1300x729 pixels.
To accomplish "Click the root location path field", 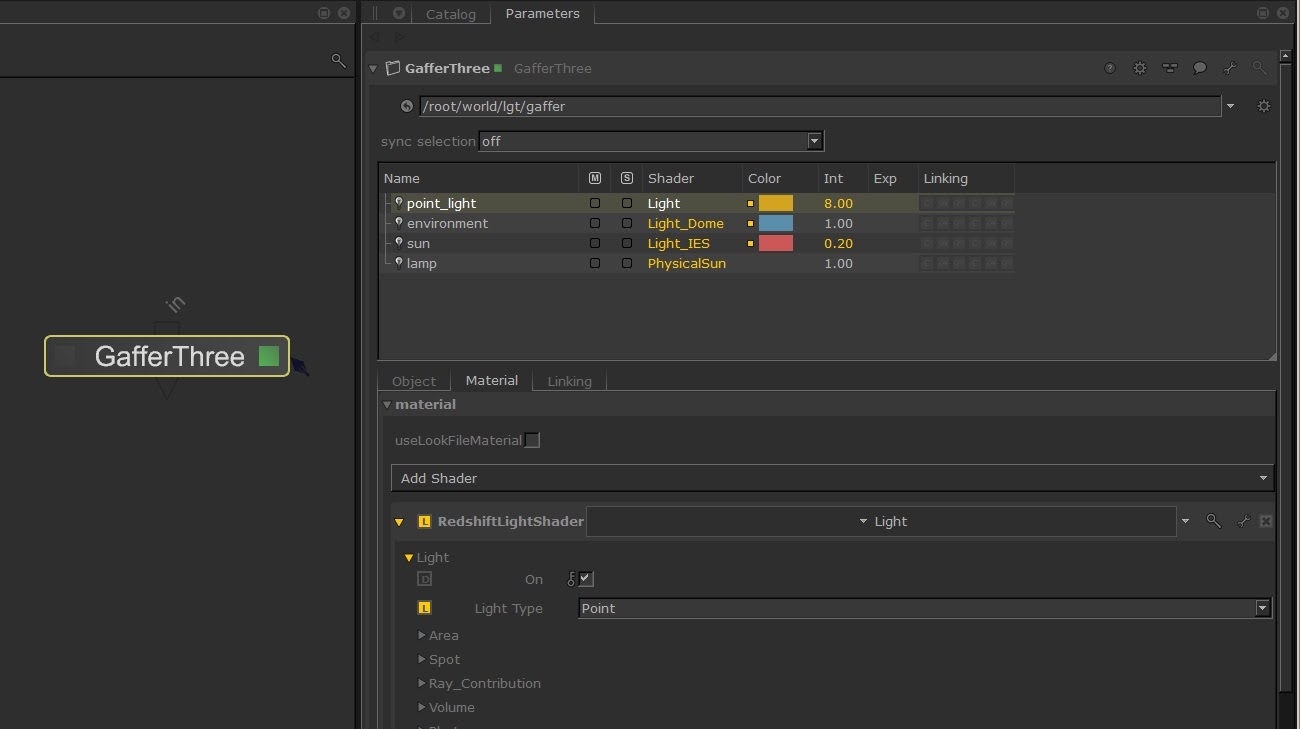I will coord(820,106).
